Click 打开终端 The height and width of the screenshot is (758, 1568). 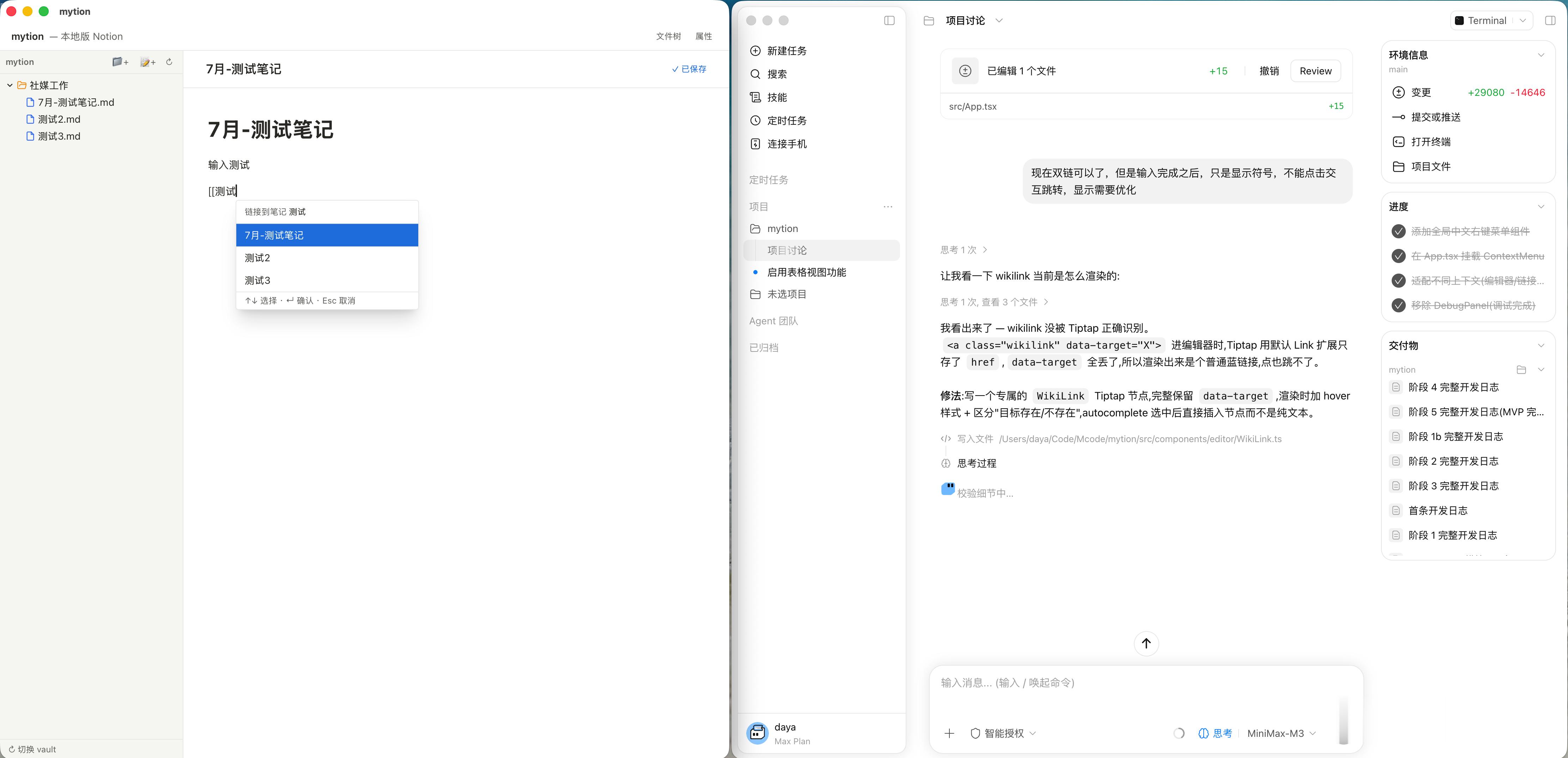point(1421,142)
